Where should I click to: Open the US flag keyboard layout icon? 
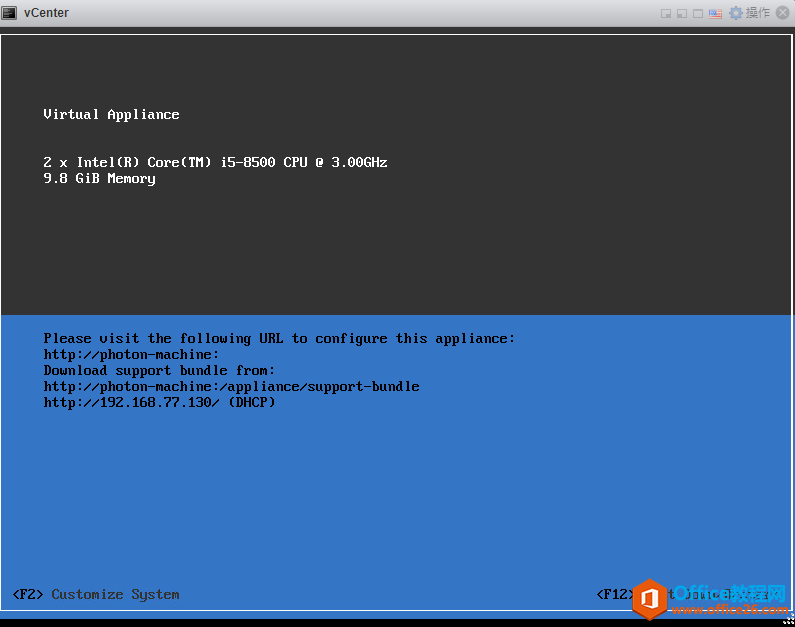point(715,14)
